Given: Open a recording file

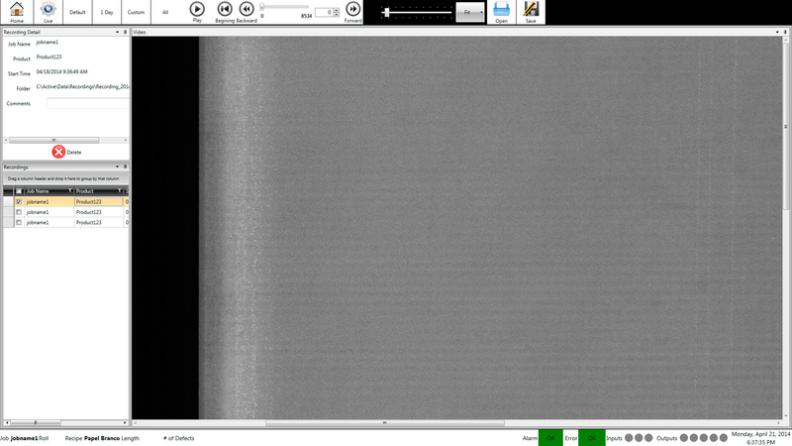Looking at the screenshot, I should (501, 12).
